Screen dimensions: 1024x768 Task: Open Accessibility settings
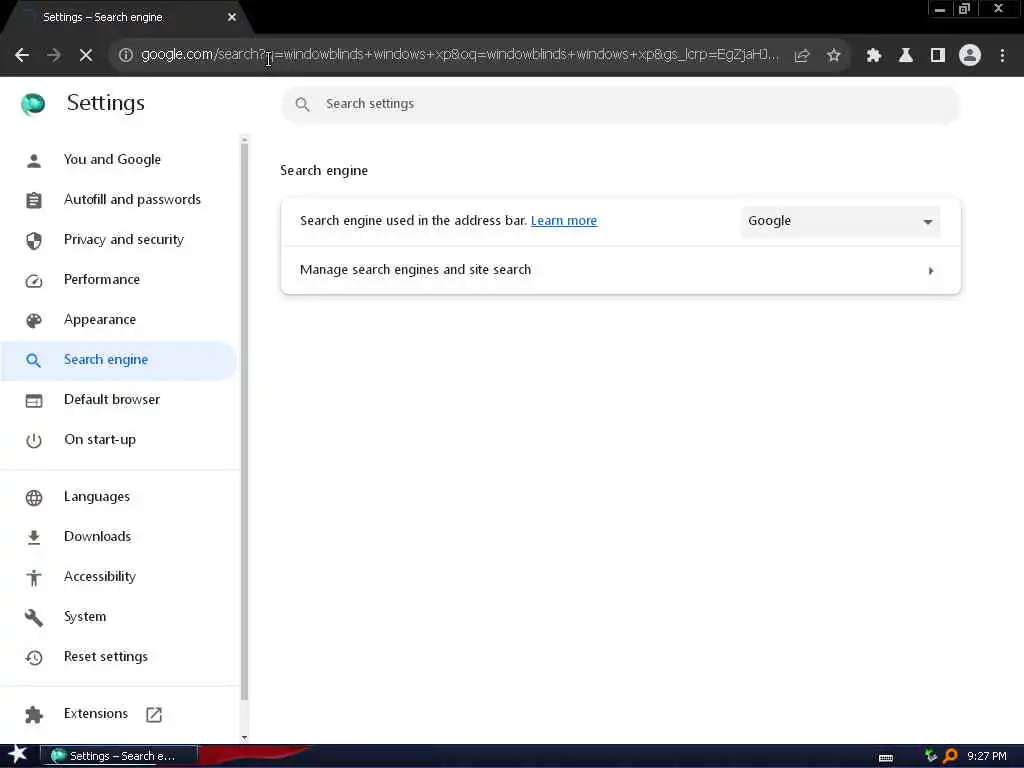[100, 576]
